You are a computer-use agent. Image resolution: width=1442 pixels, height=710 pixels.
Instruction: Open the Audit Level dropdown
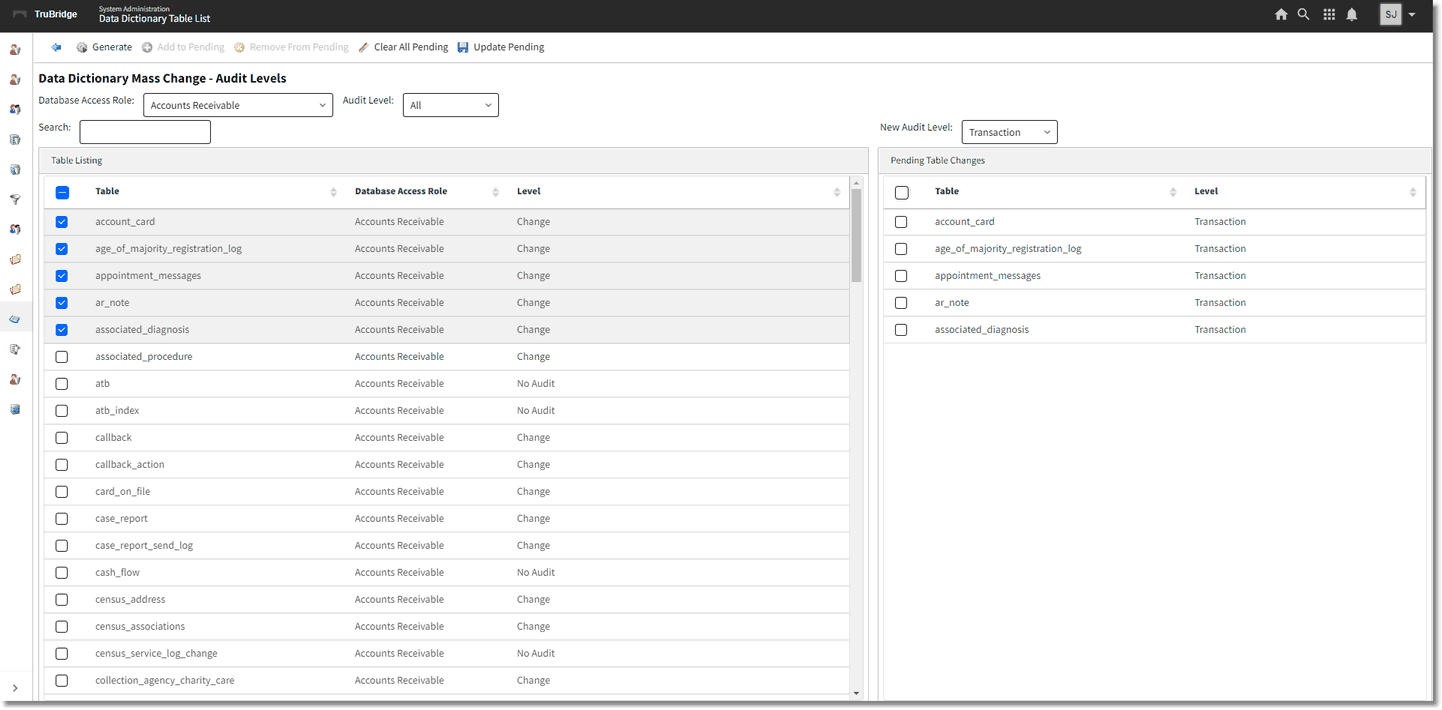451,105
